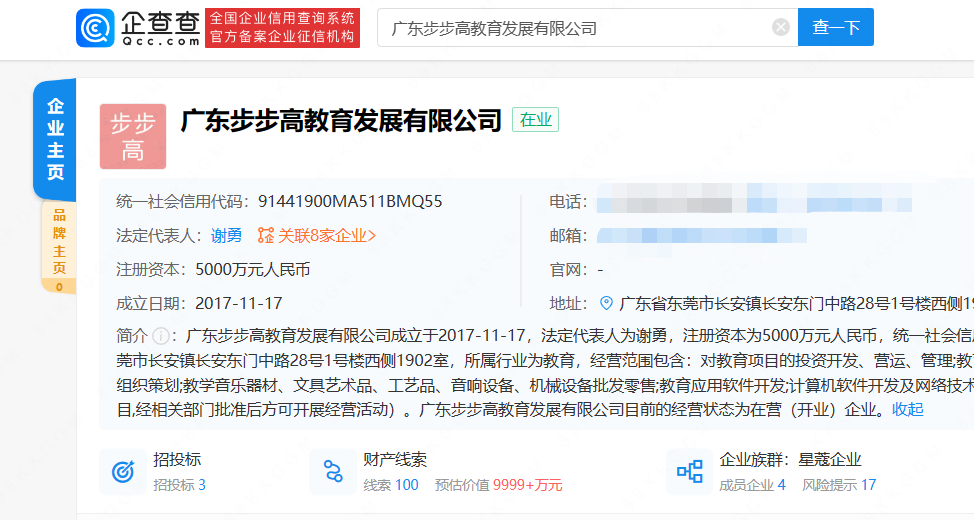Click the 步步高 company logo thumbnail
The width and height of the screenshot is (974, 520).
tap(133, 137)
